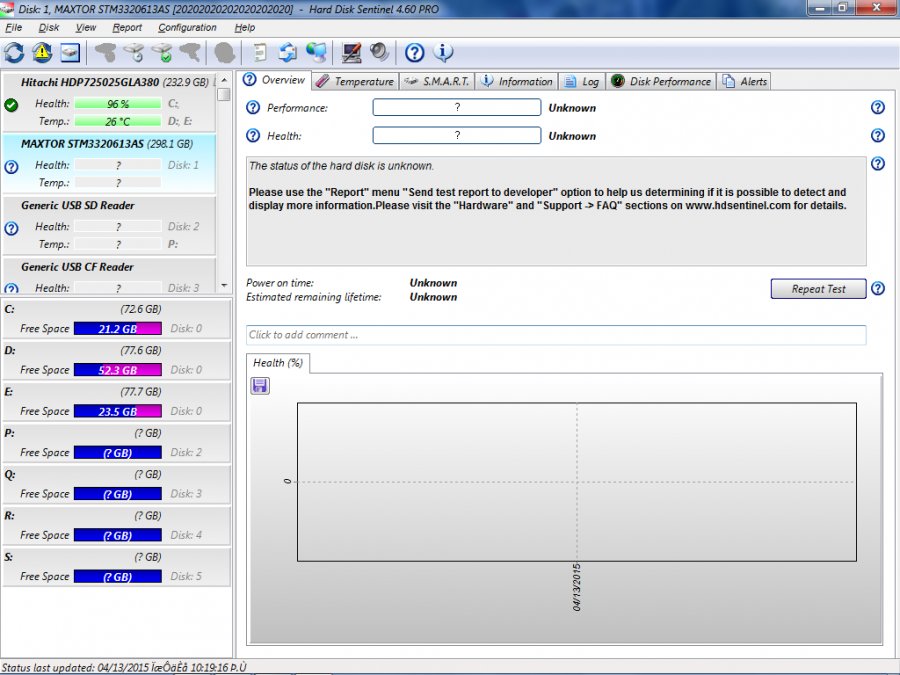Click help icon at right end of Performance row

pyautogui.click(x=878, y=107)
